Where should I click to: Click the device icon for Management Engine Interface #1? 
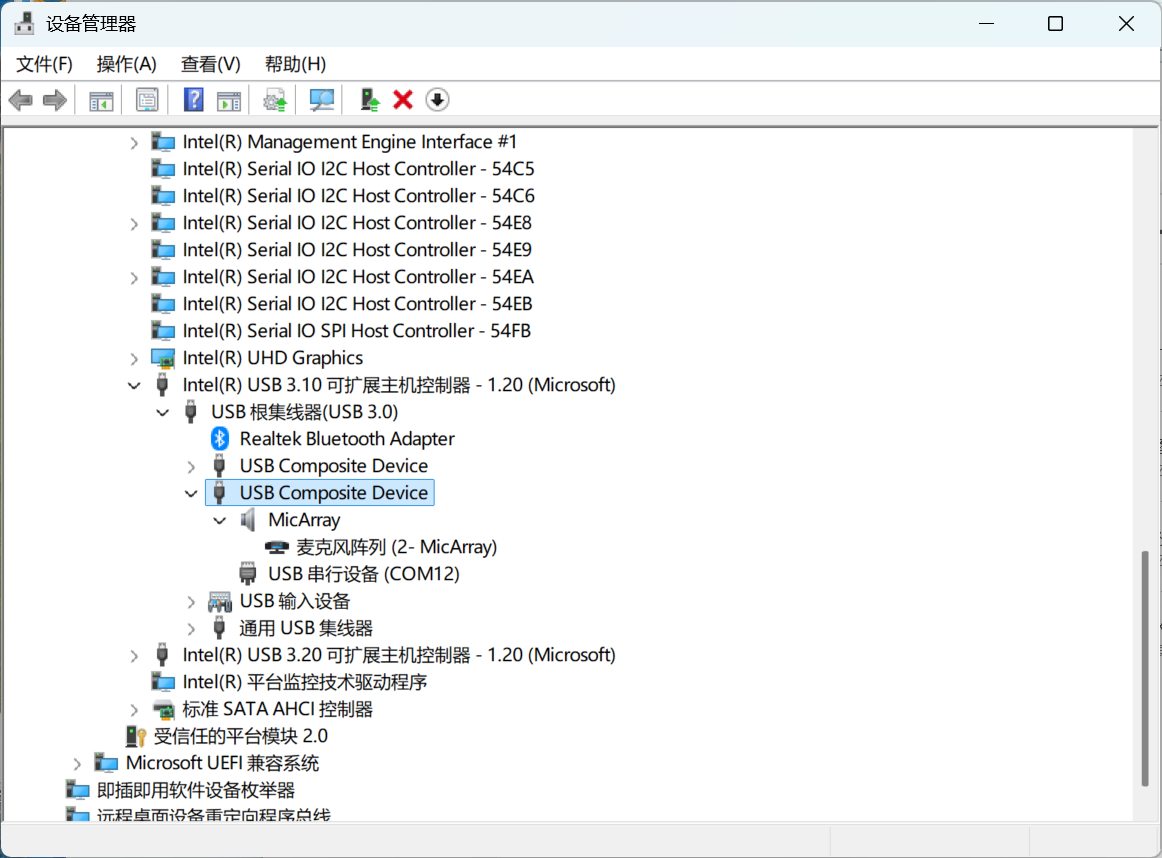click(x=162, y=142)
